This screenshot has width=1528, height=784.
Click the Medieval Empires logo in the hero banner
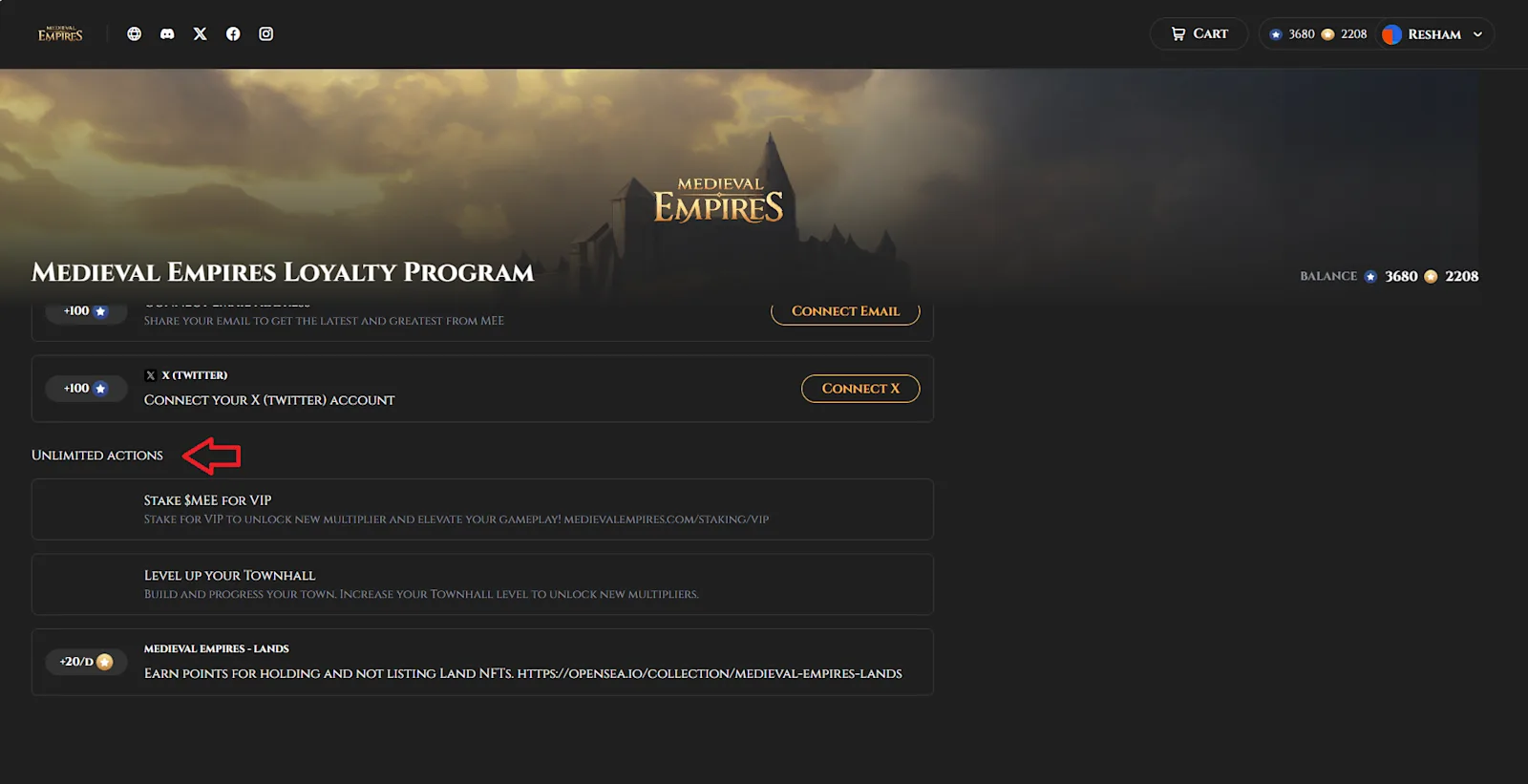coord(719,200)
